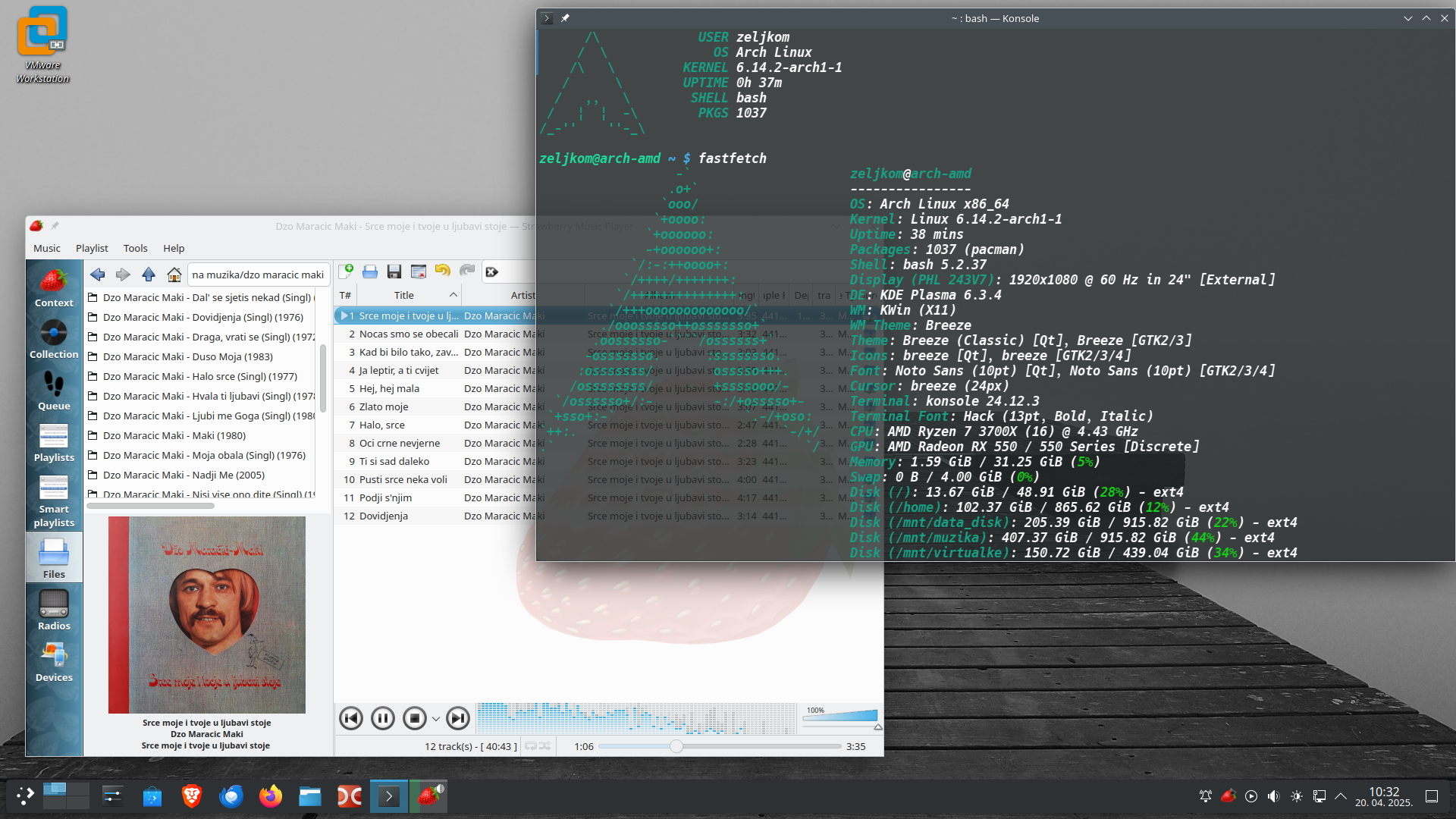Launch Firefox from taskbar
1456x819 pixels.
tap(271, 795)
